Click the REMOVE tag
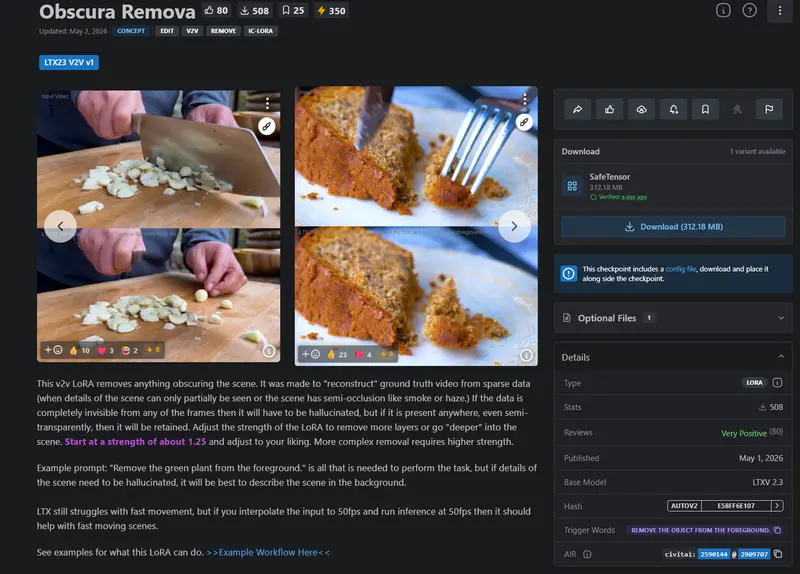 pos(223,31)
